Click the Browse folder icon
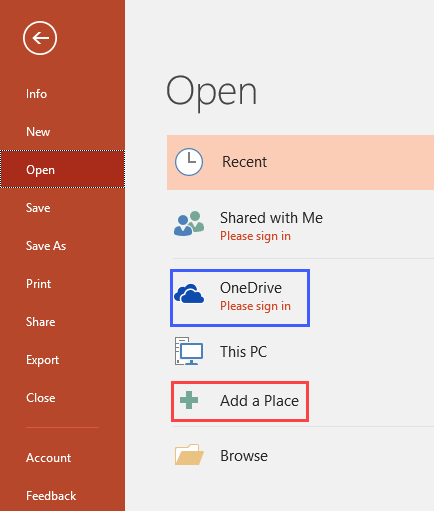 point(189,454)
